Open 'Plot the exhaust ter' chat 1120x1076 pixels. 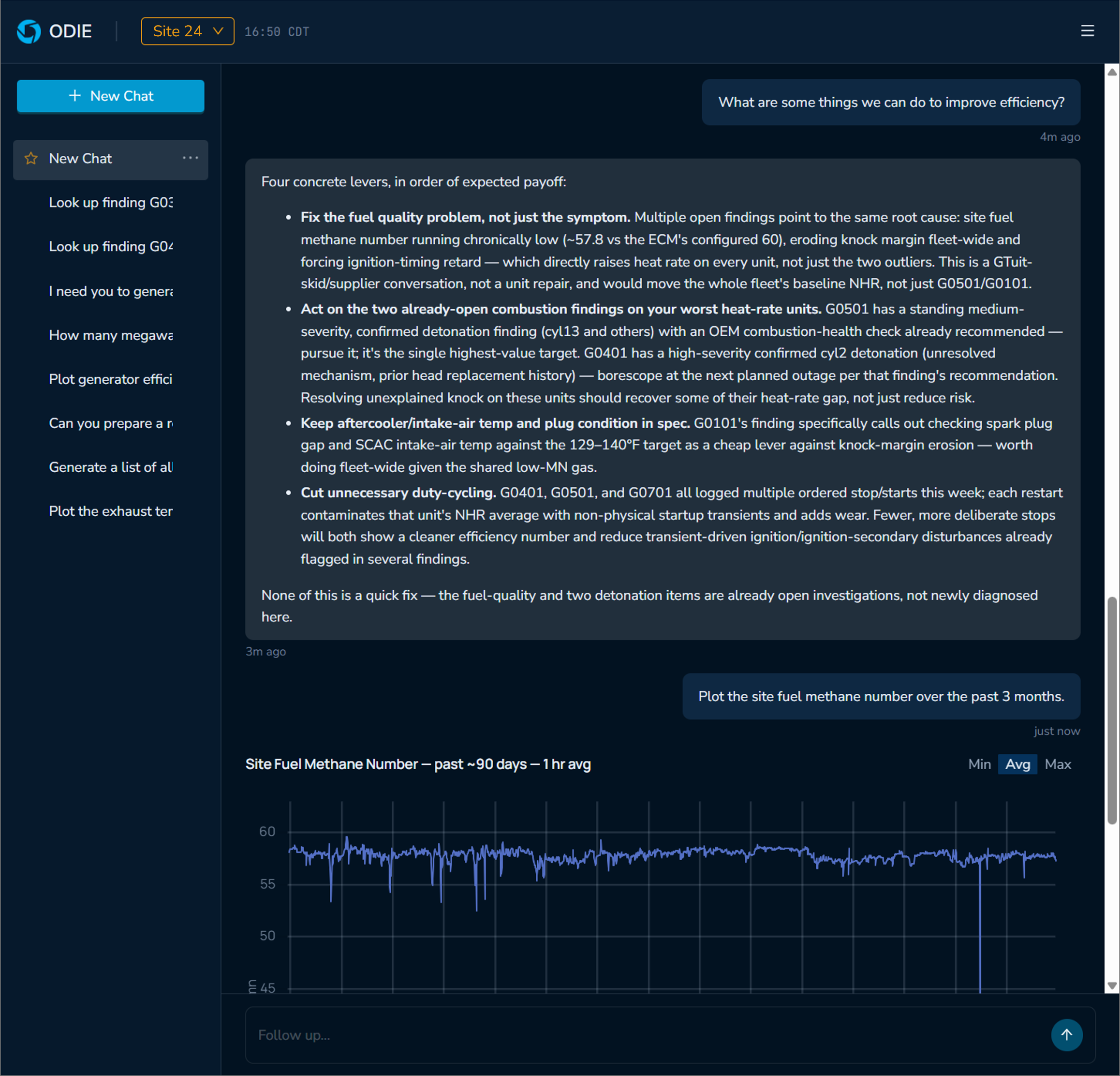111,511
